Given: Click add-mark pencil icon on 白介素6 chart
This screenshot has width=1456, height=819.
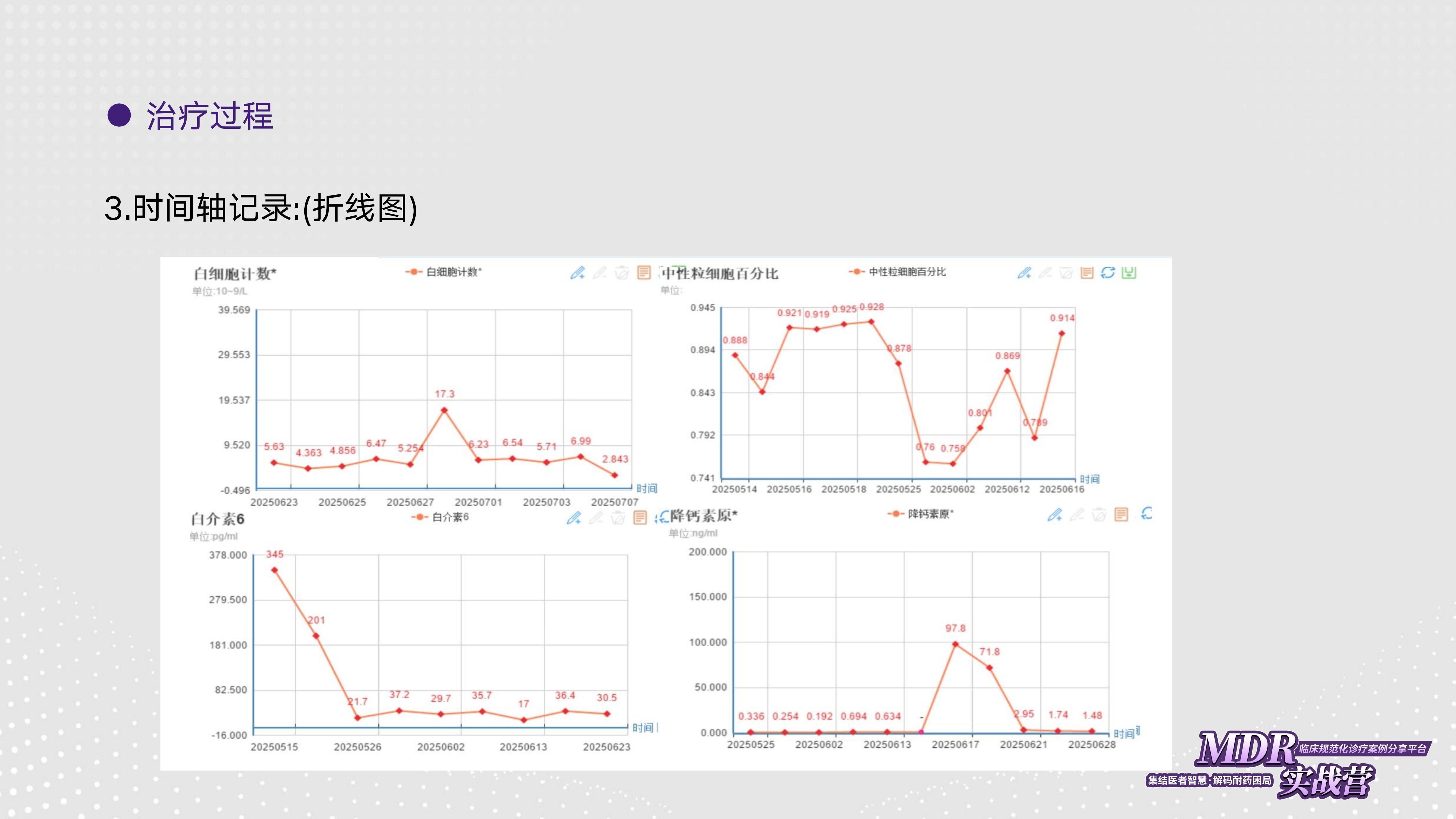Looking at the screenshot, I should point(574,518).
